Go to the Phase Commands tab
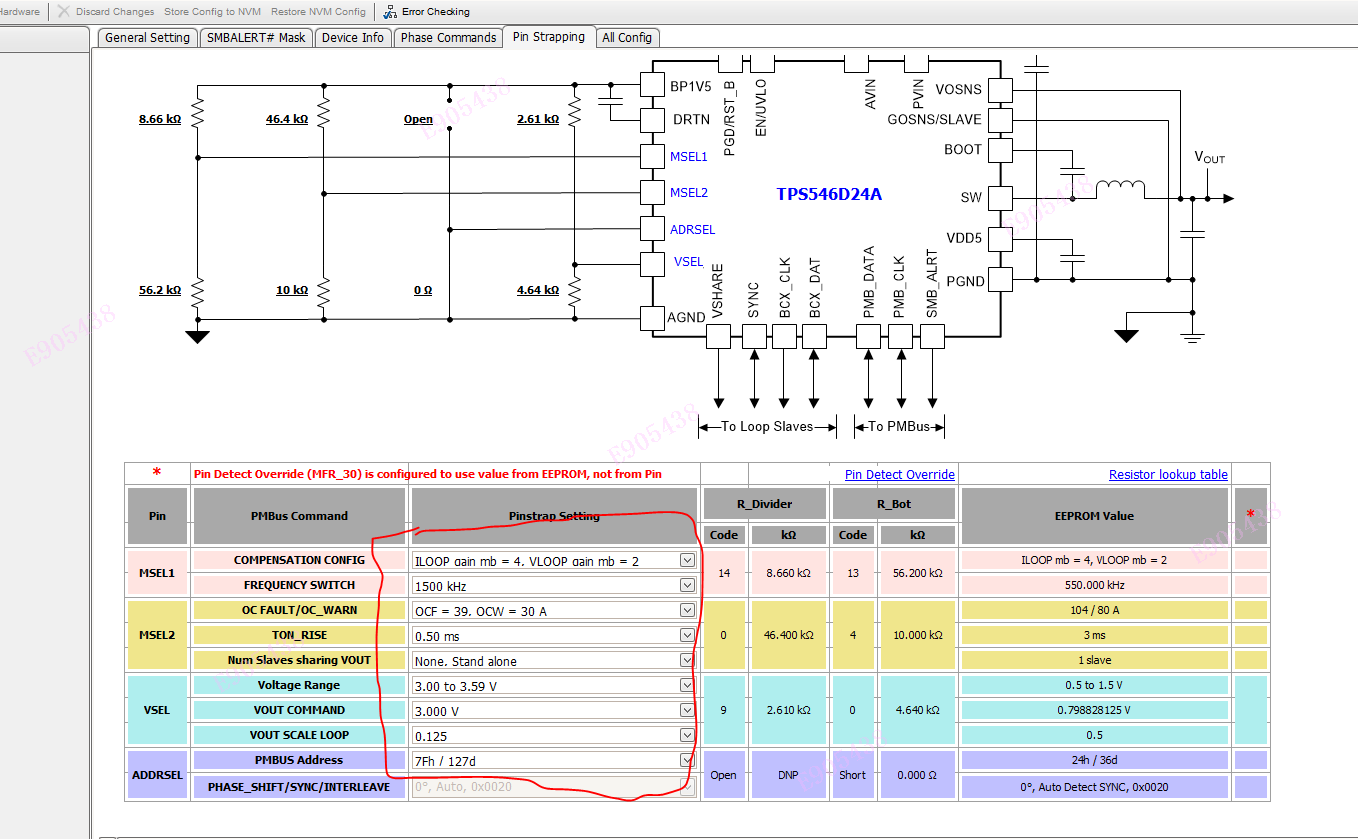Viewport: 1358px width, 839px height. 448,38
